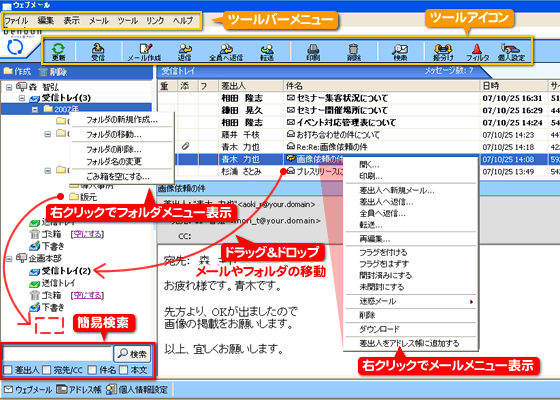Open アドレス帳 in bottom bar
The image size is (560, 400).
pyautogui.click(x=79, y=389)
